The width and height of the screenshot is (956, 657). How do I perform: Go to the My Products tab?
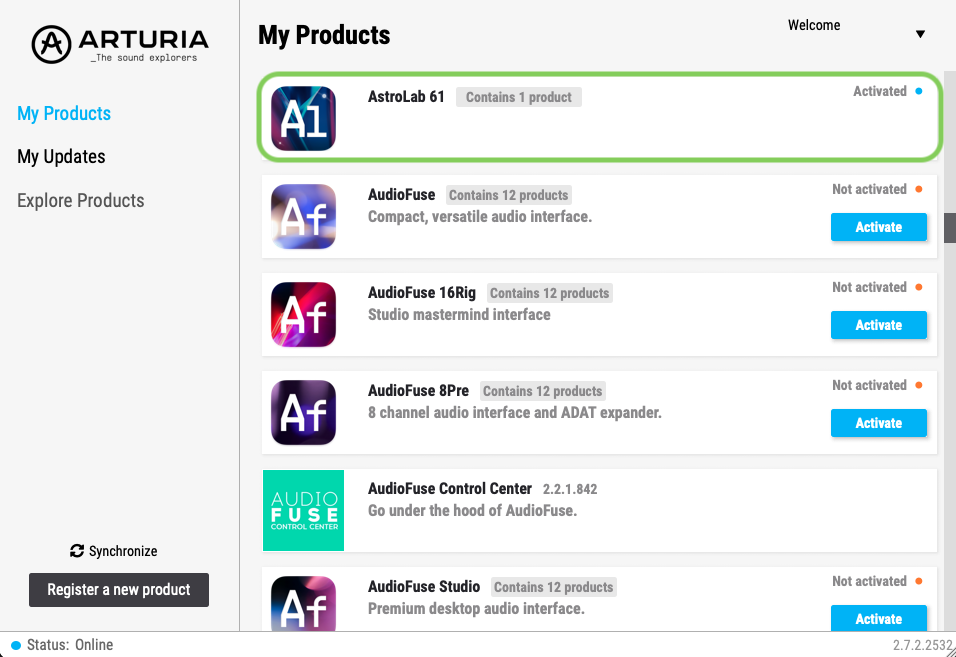(64, 114)
